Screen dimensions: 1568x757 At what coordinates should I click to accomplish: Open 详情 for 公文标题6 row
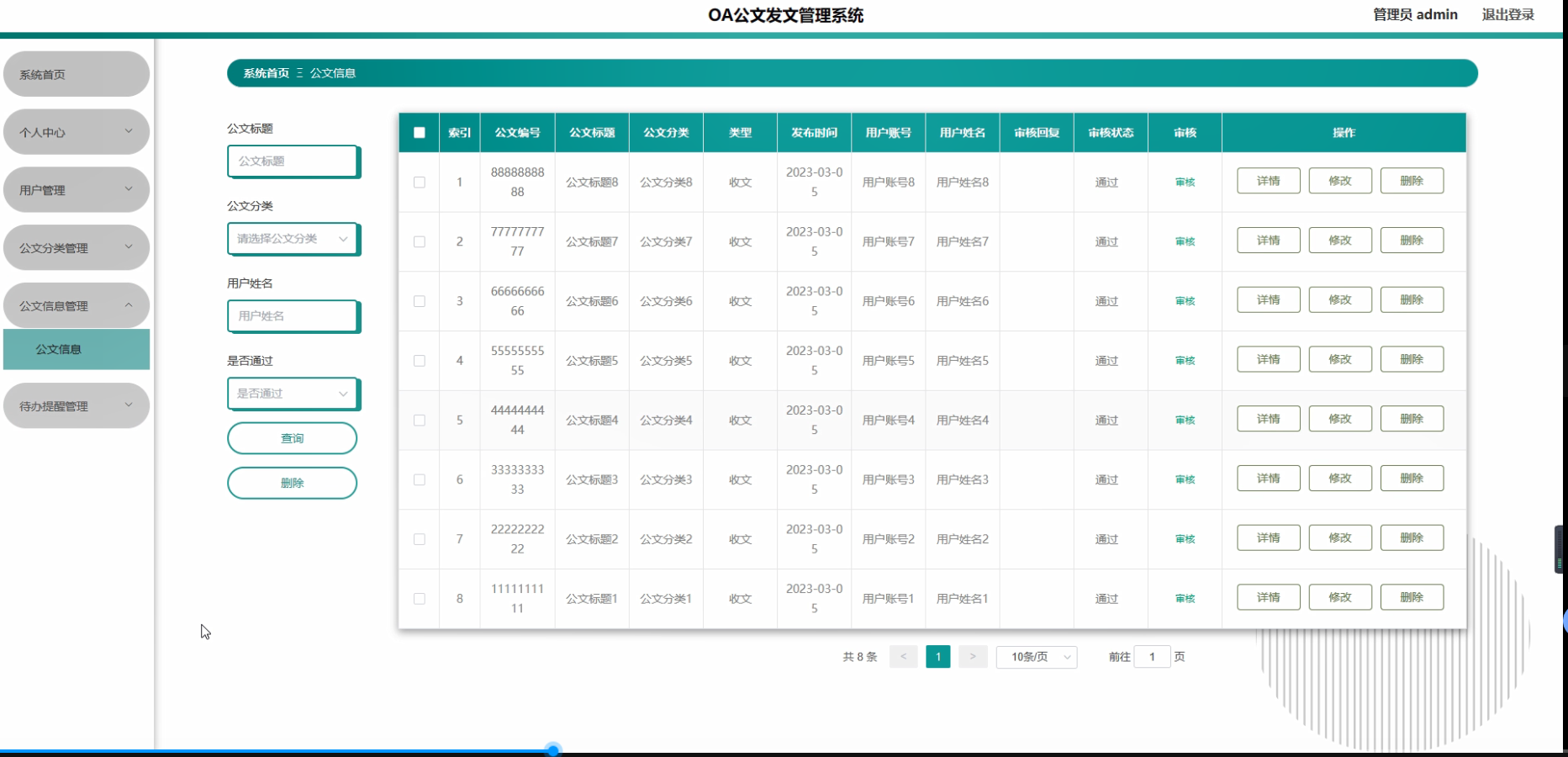1269,300
